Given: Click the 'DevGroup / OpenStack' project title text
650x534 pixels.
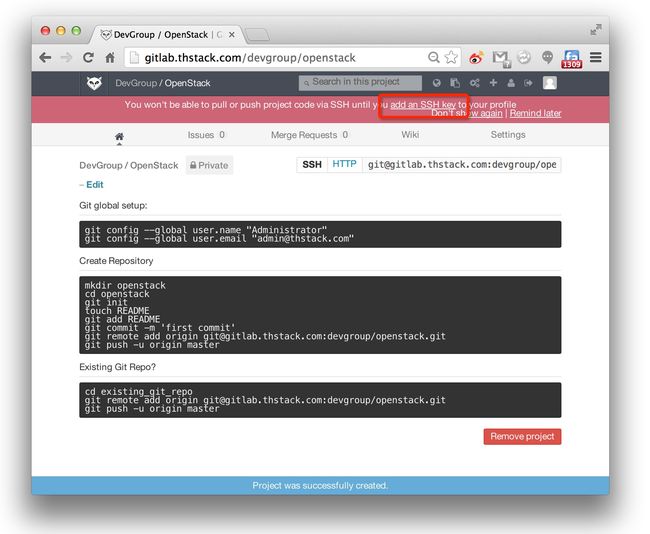Looking at the screenshot, I should [129, 165].
